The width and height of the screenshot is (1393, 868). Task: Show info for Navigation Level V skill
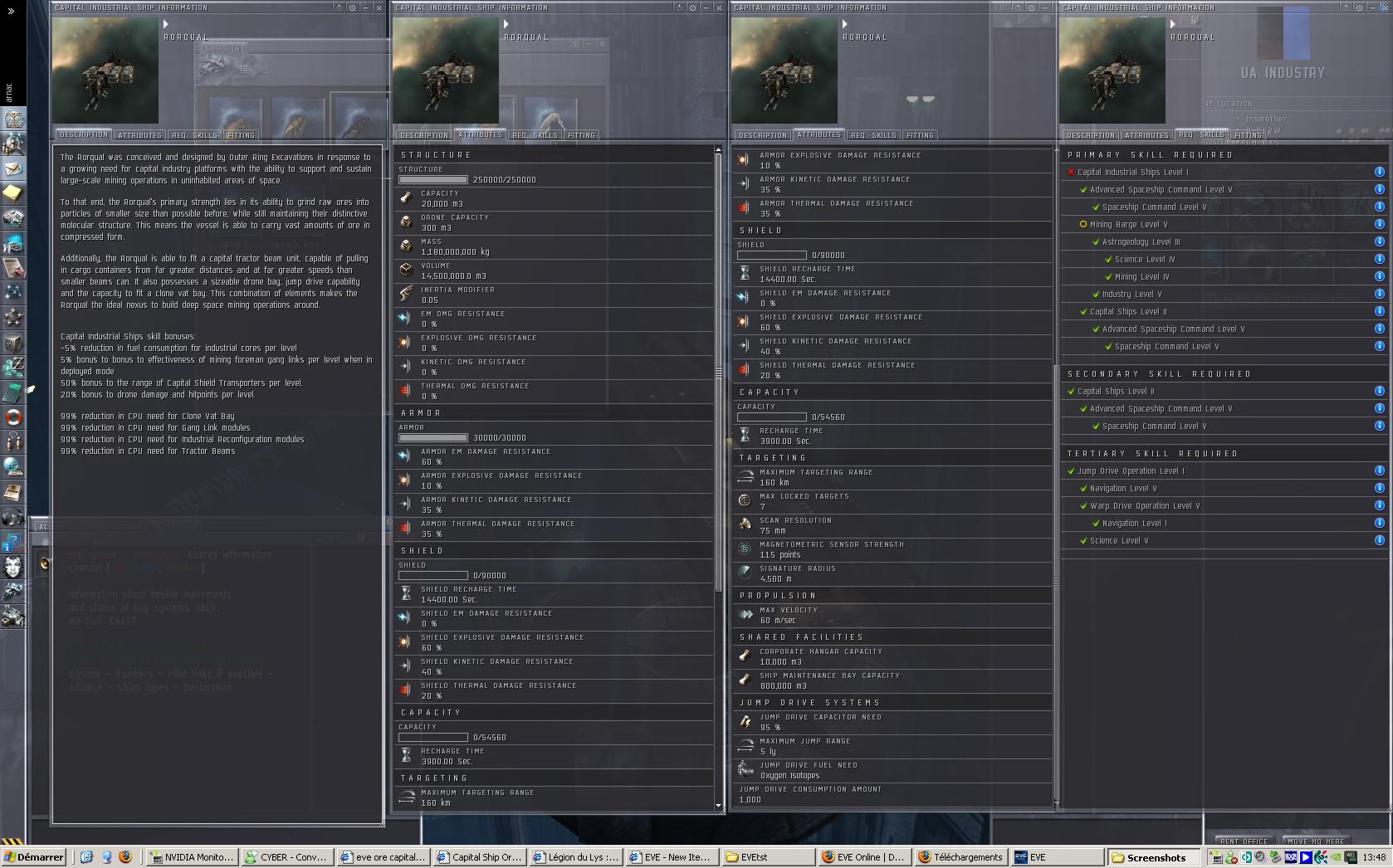(x=1379, y=488)
